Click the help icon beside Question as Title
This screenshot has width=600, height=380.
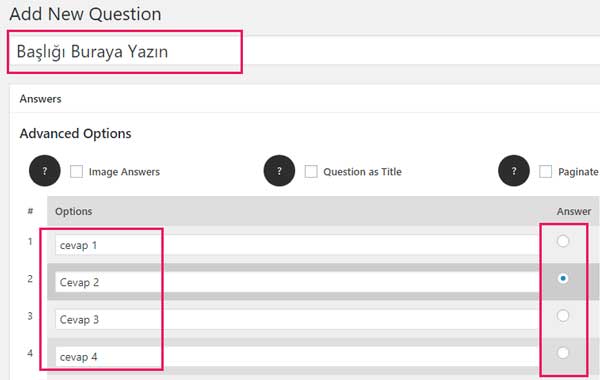point(279,171)
